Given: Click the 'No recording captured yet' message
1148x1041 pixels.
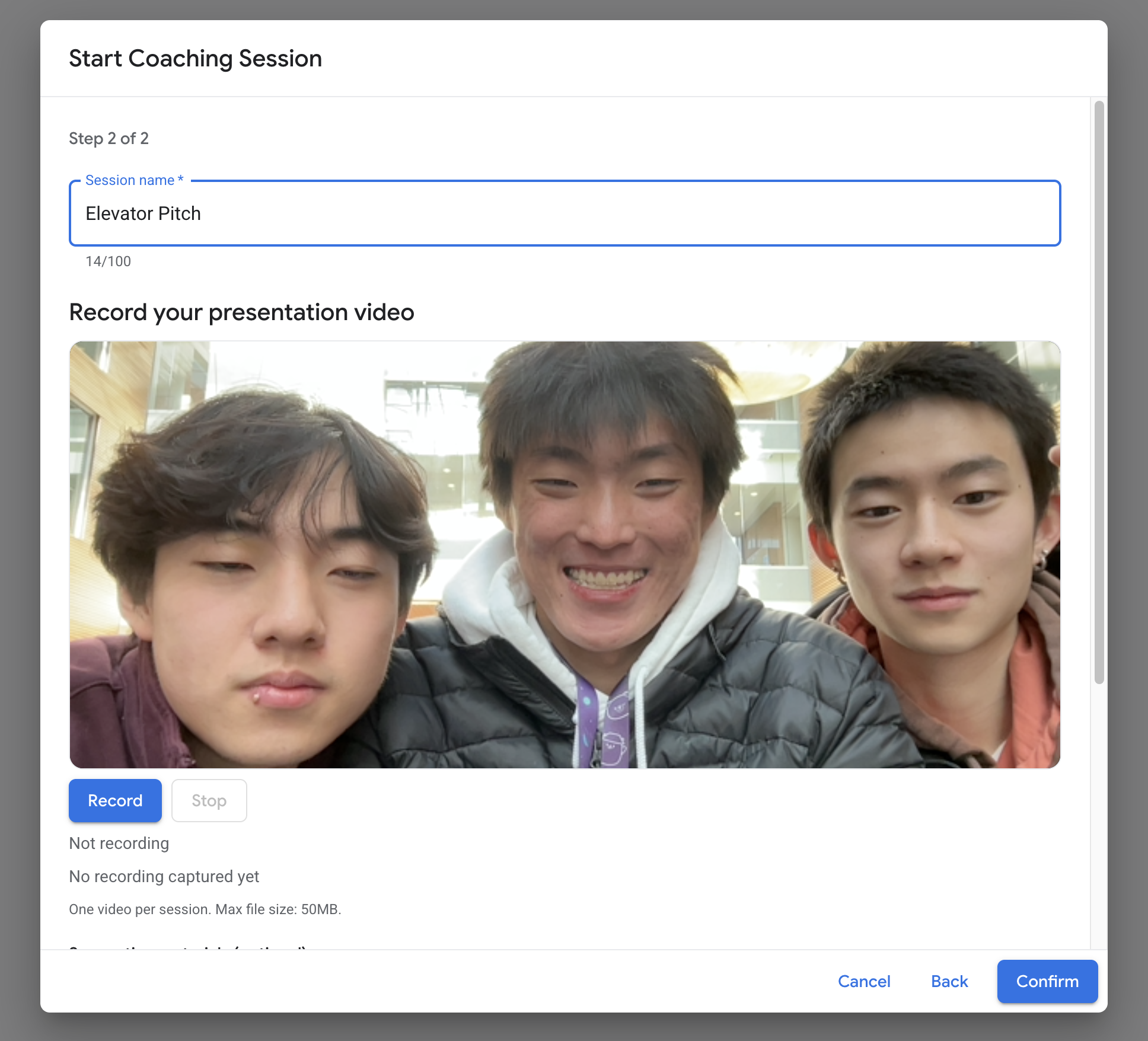Looking at the screenshot, I should click(x=164, y=877).
